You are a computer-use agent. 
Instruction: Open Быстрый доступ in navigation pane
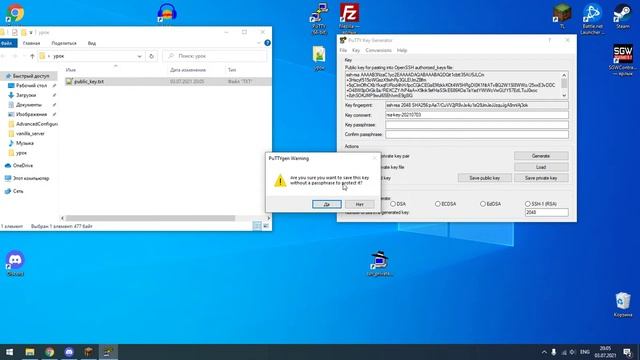tap(31, 76)
